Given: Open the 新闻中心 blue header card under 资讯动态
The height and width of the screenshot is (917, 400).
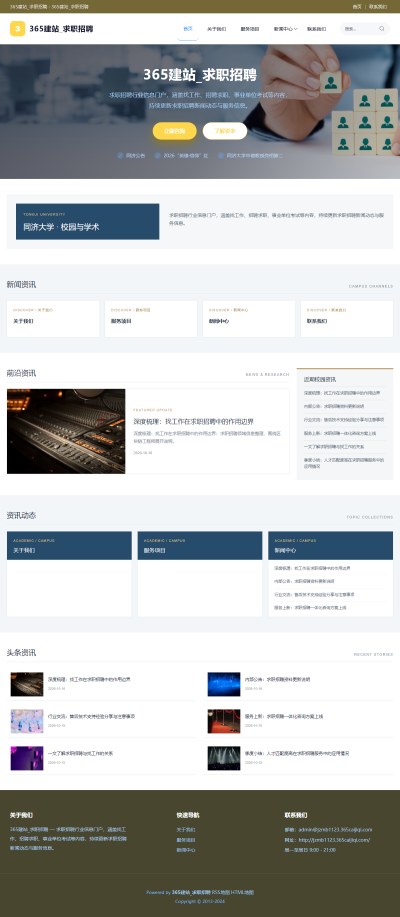Looking at the screenshot, I should (330, 546).
